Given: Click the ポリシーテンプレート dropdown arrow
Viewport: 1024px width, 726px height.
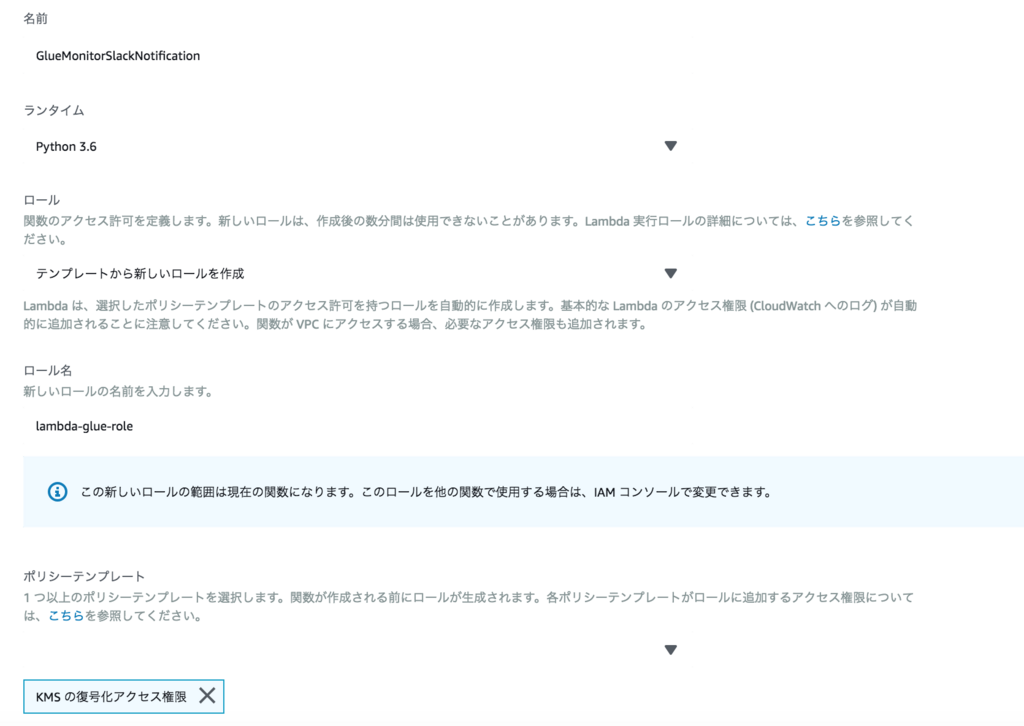Looking at the screenshot, I should point(670,648).
